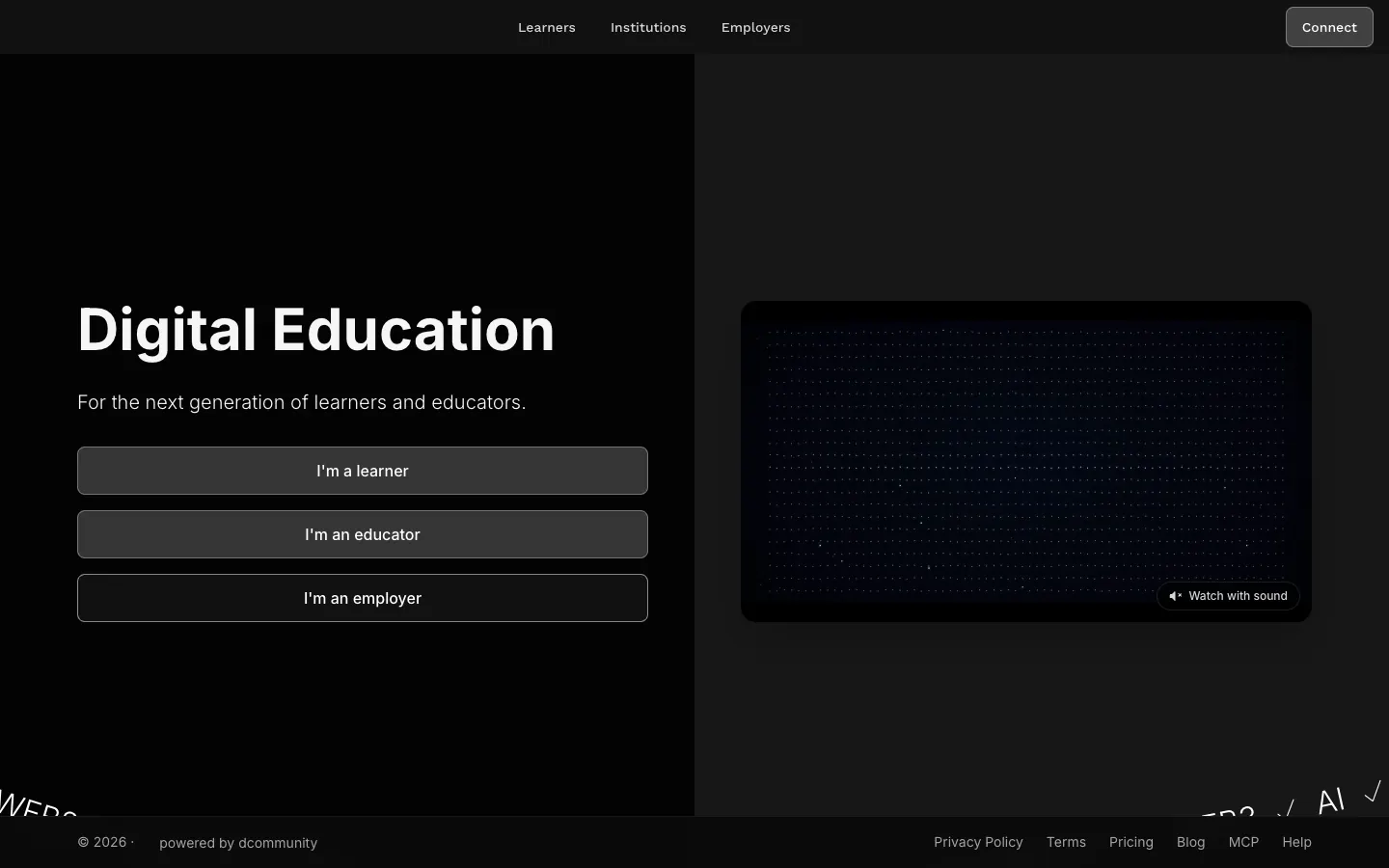The height and width of the screenshot is (868, 1389).
Task: Open the Pricing footer link
Action: click(1131, 842)
